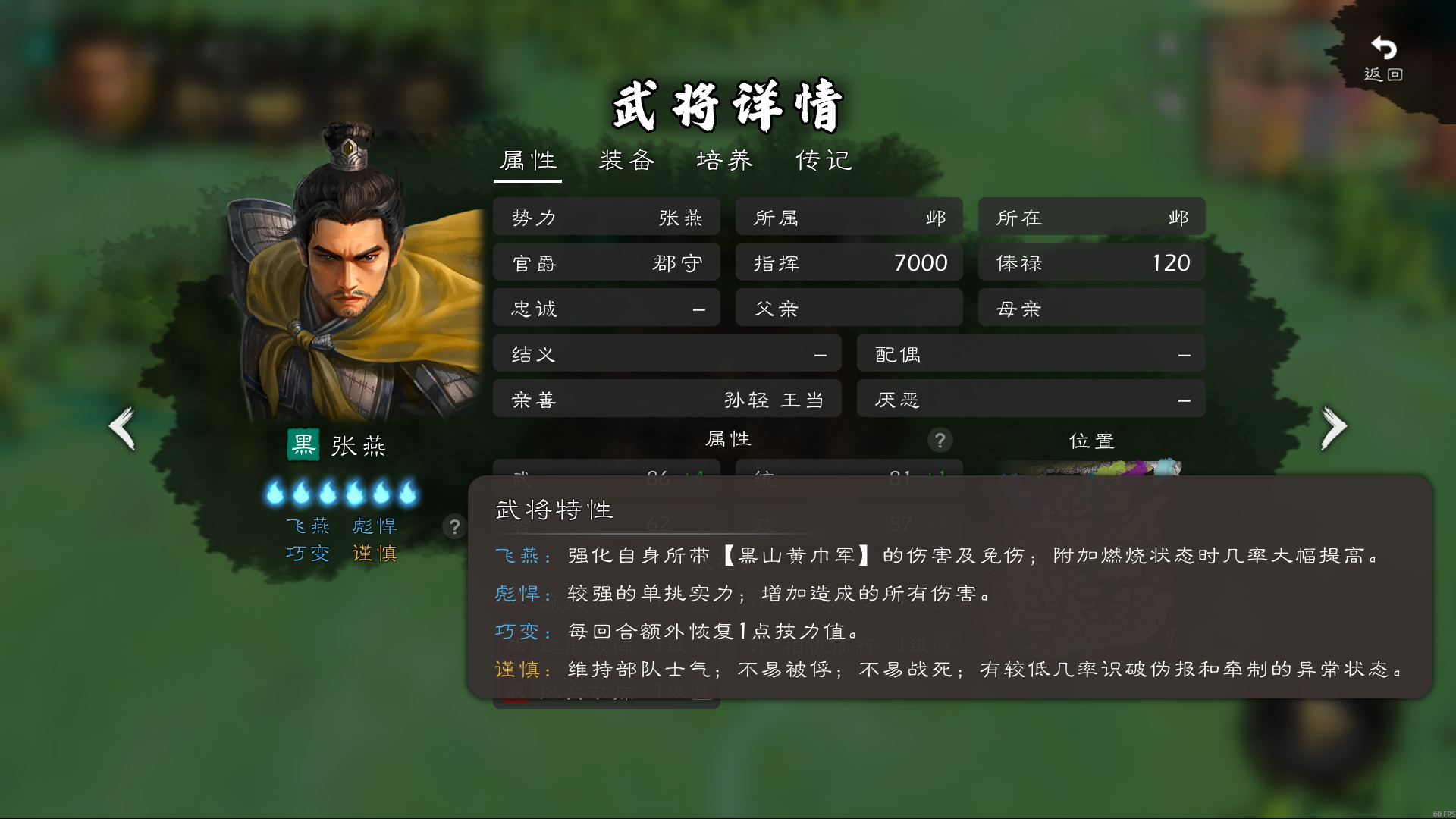The image size is (1456, 819).
Task: Select the 属性 tab
Action: pos(529,161)
